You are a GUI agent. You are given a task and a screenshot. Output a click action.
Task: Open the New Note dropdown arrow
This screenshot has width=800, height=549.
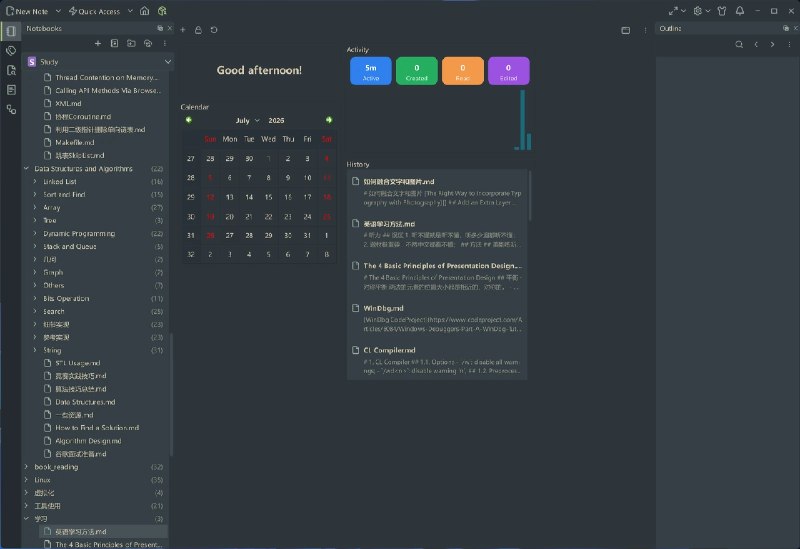pyautogui.click(x=58, y=11)
